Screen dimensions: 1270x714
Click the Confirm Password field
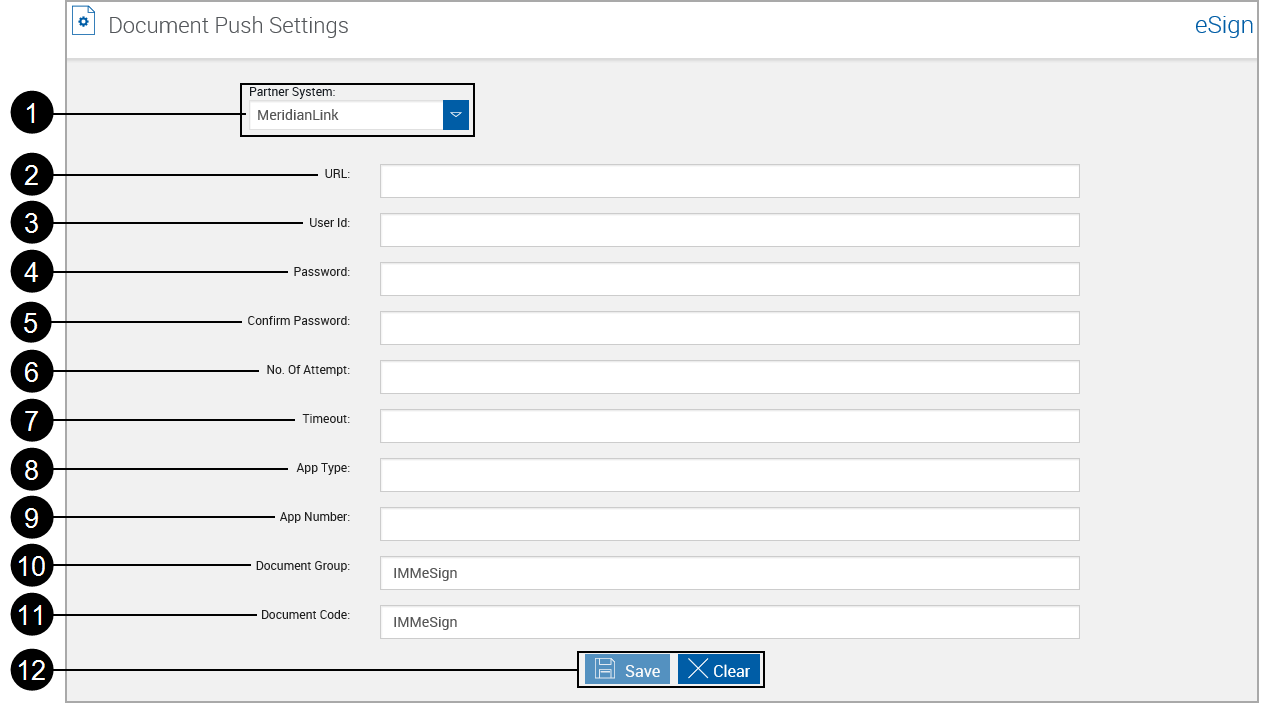(x=729, y=327)
